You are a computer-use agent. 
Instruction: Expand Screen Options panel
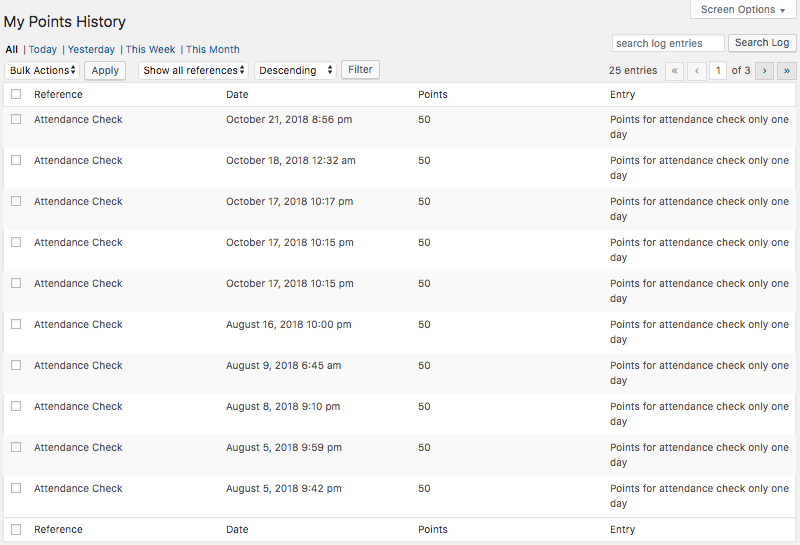pos(743,9)
